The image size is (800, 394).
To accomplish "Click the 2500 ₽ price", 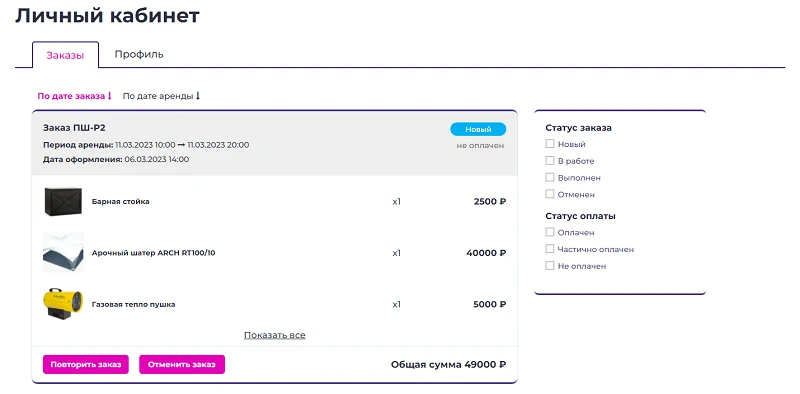I will [490, 202].
